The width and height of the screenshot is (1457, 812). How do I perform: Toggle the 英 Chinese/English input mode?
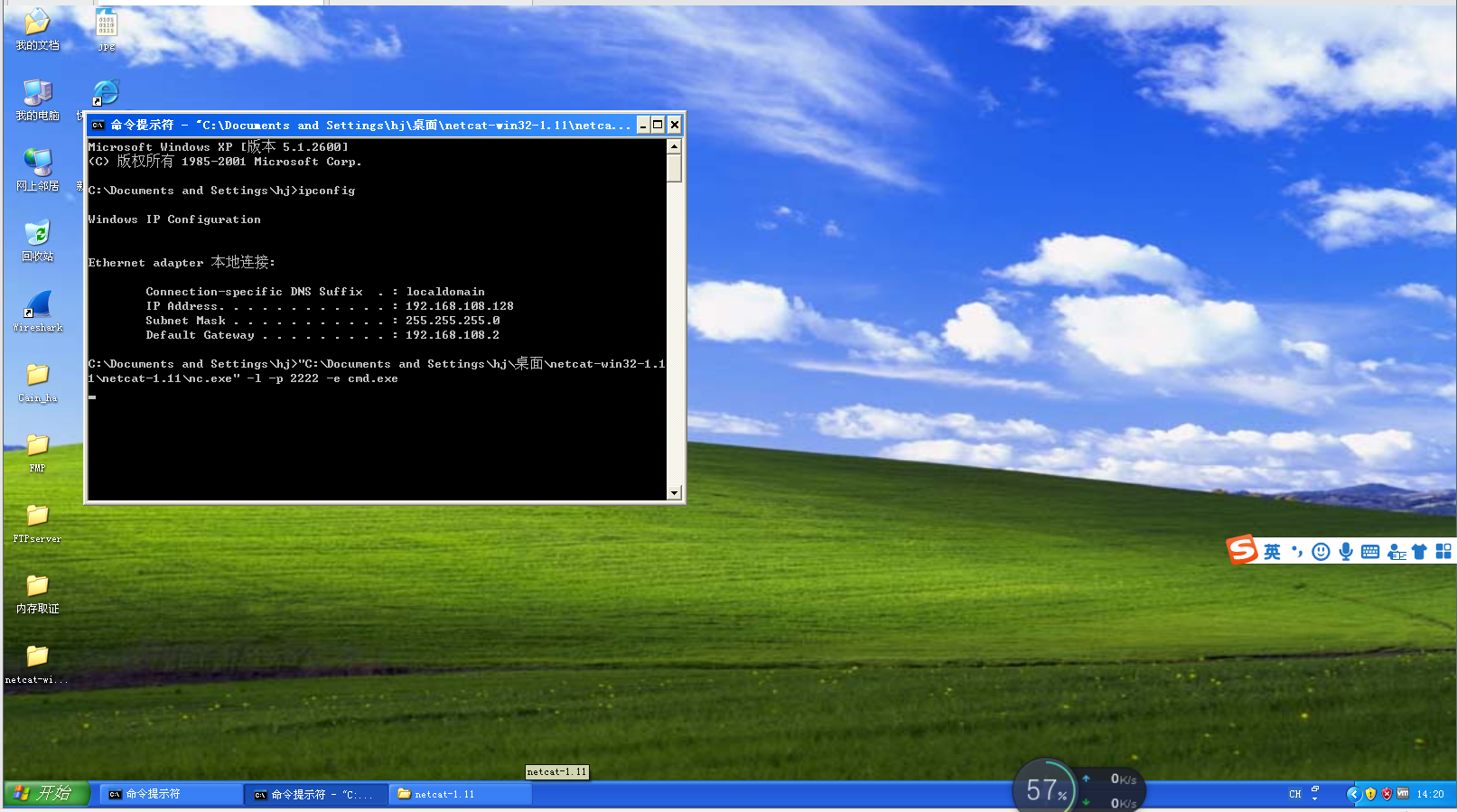pos(1272,552)
